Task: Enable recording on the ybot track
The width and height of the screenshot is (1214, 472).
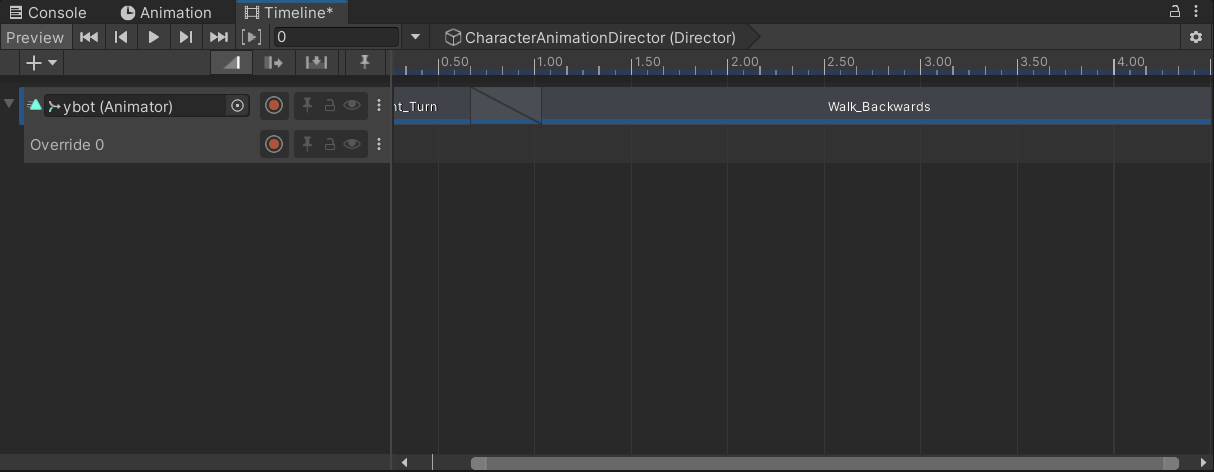Action: tap(274, 105)
